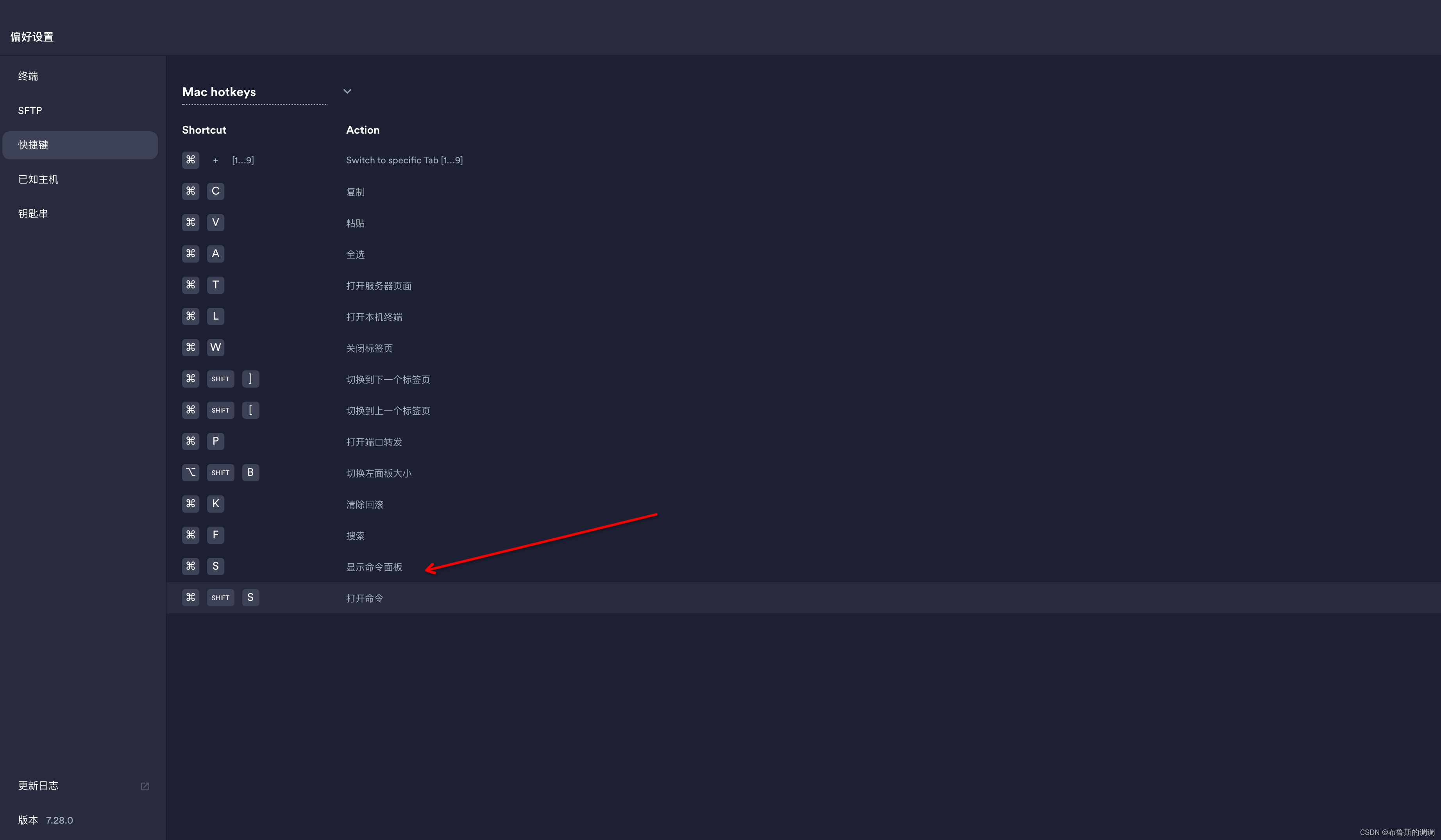This screenshot has width=1441, height=840.
Task: Click the T key icon for 打开服务器页面
Action: (216, 285)
